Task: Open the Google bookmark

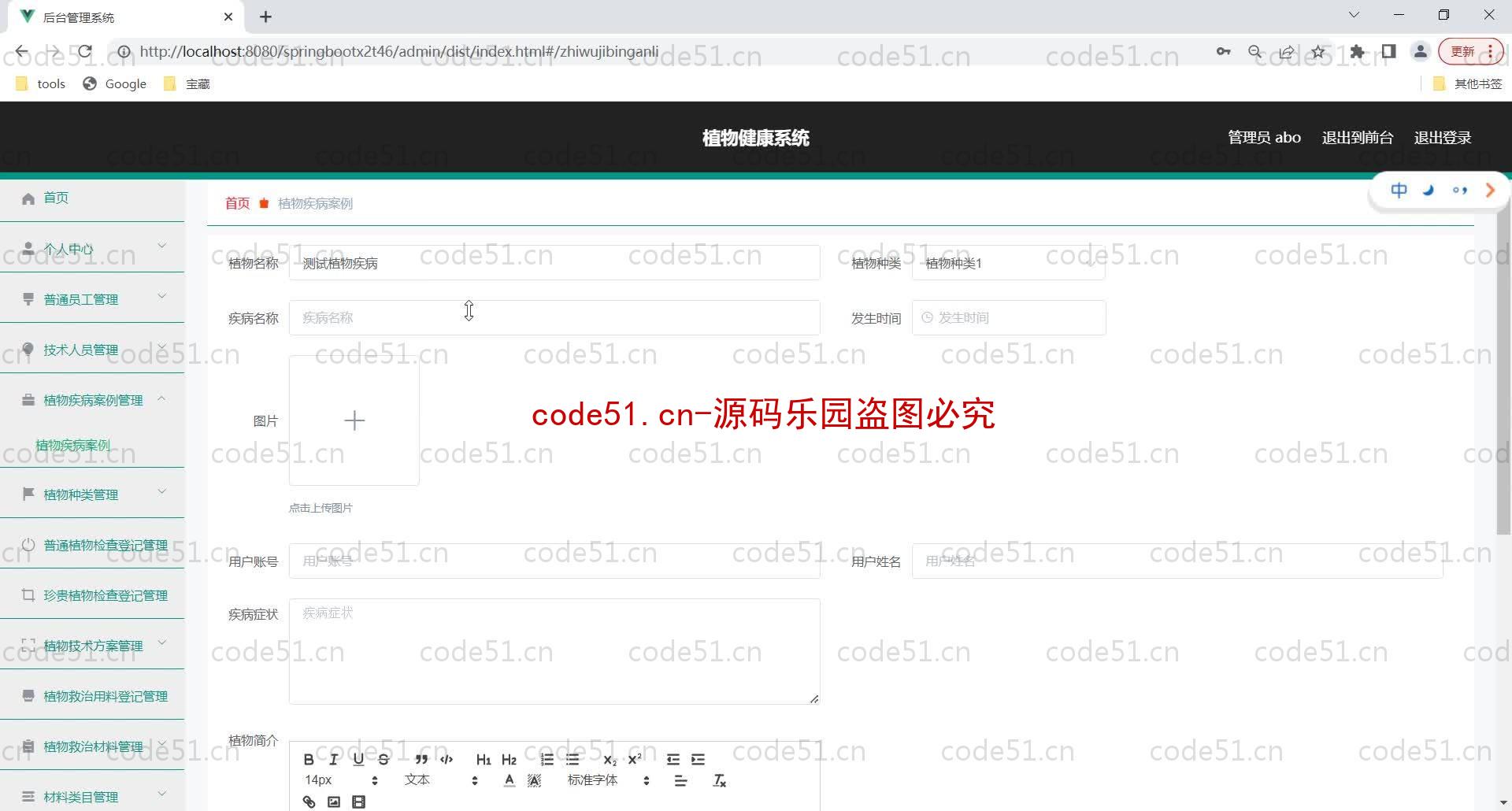Action: (x=115, y=83)
